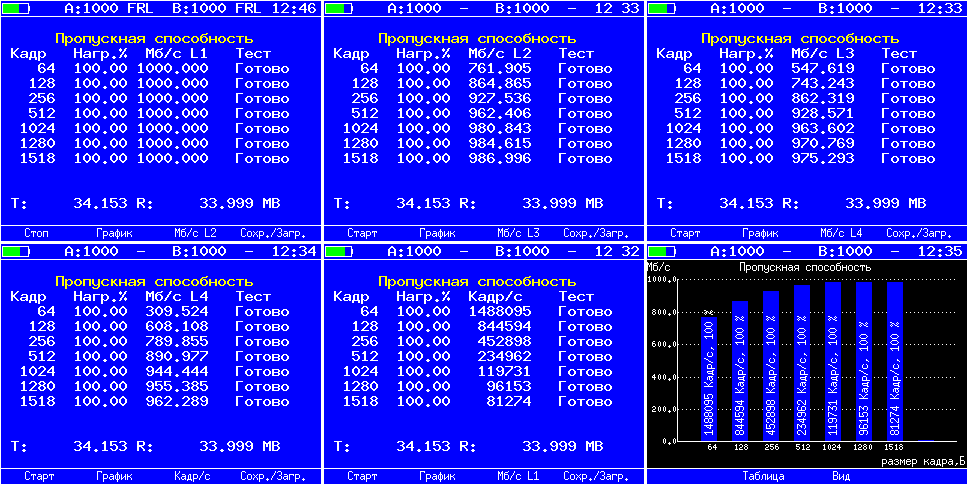Open Сохр./Загр. on the L1 throughput screen
This screenshot has width=970, height=487.
click(x=273, y=233)
